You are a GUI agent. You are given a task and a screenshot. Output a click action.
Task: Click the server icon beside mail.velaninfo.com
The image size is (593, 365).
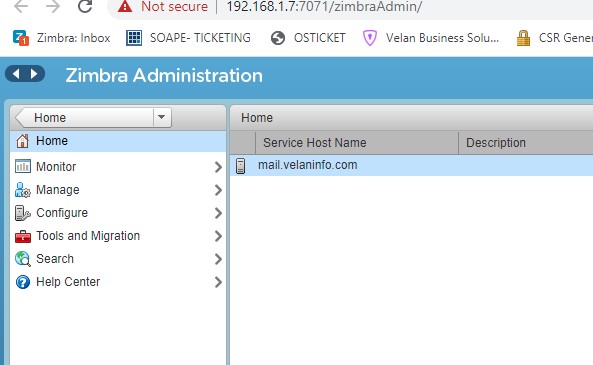(240, 166)
